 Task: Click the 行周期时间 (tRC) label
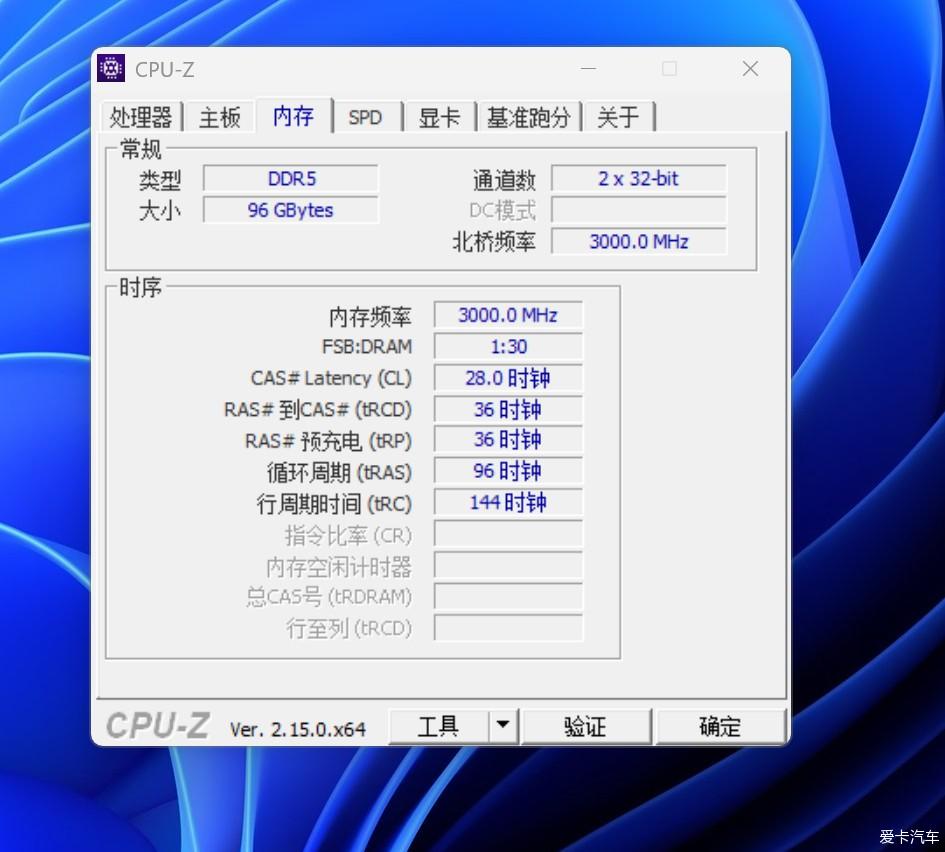coord(334,504)
